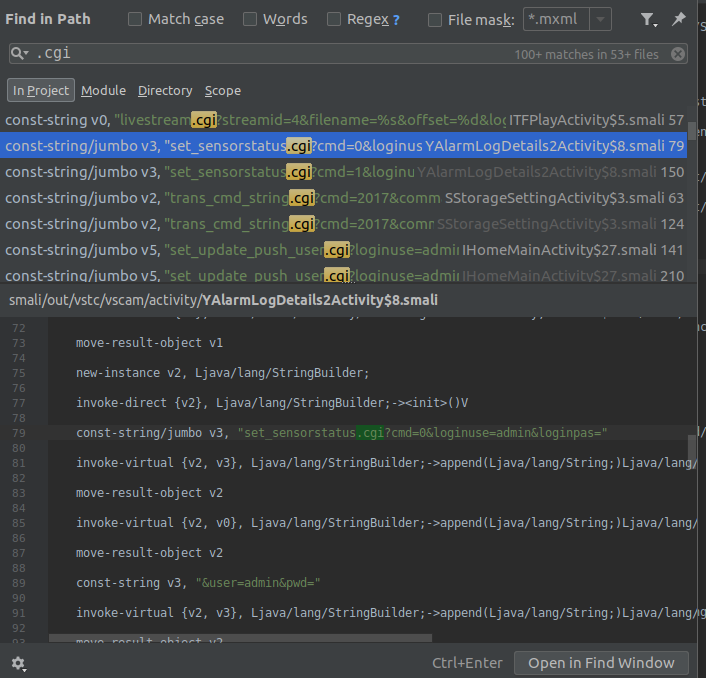This screenshot has height=678, width=706.
Task: Select result YAlarmLogDetails2Activity$8.smali 150
Action: 344,172
